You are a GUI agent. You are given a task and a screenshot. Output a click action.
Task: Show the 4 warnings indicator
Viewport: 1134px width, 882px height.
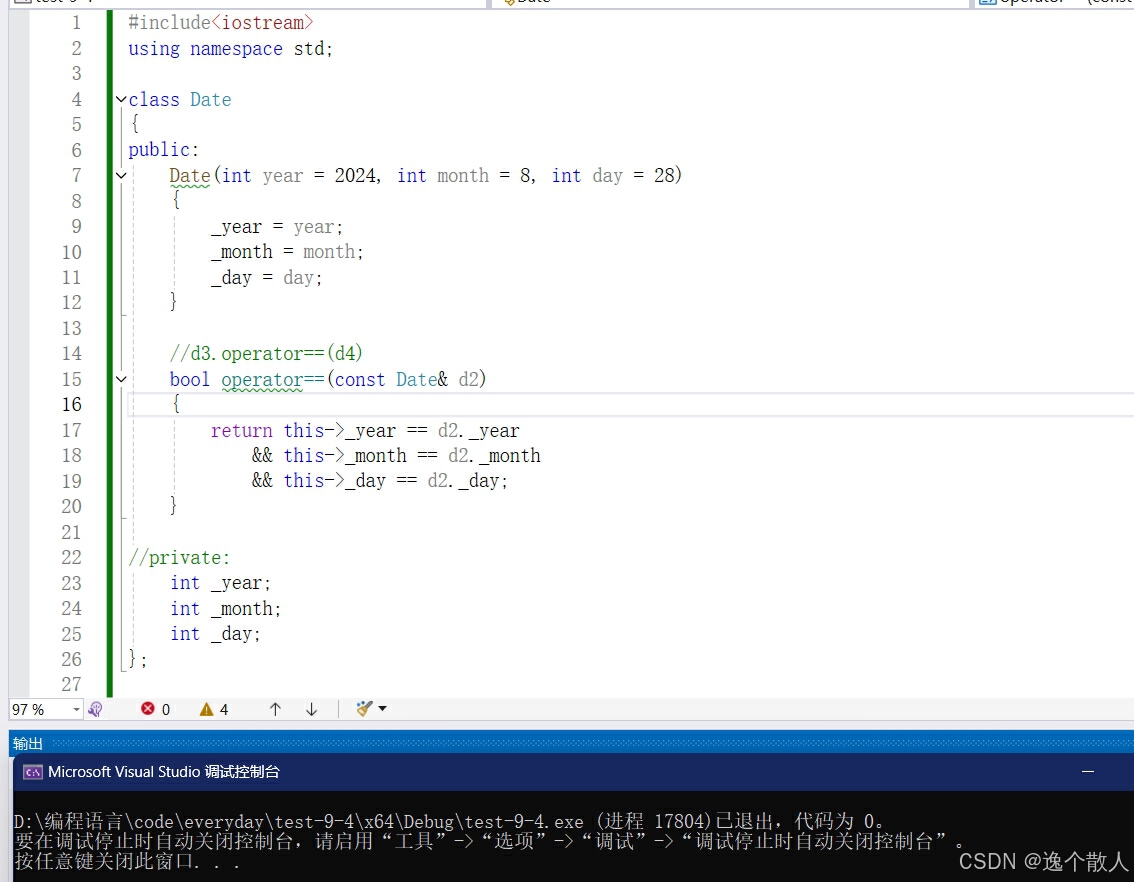pyautogui.click(x=214, y=709)
